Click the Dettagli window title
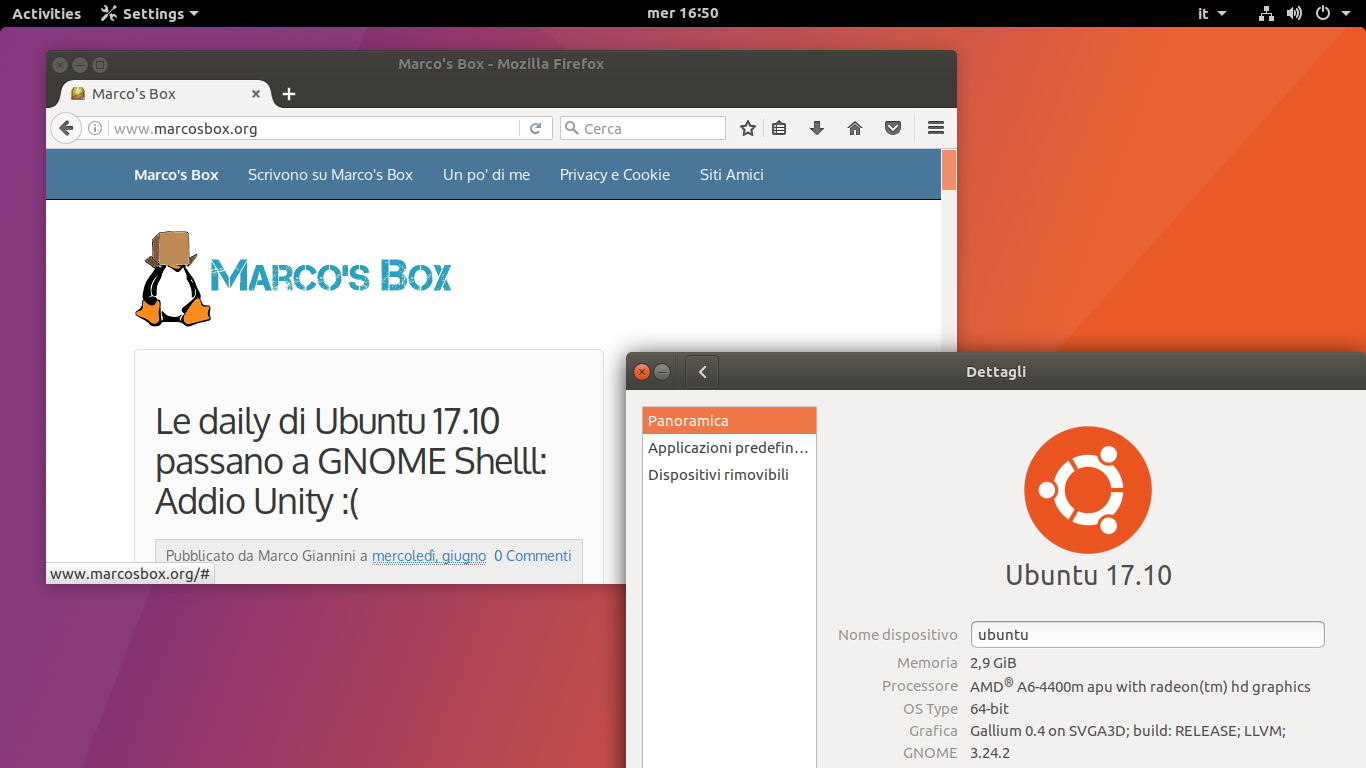Image resolution: width=1366 pixels, height=768 pixels. [996, 372]
